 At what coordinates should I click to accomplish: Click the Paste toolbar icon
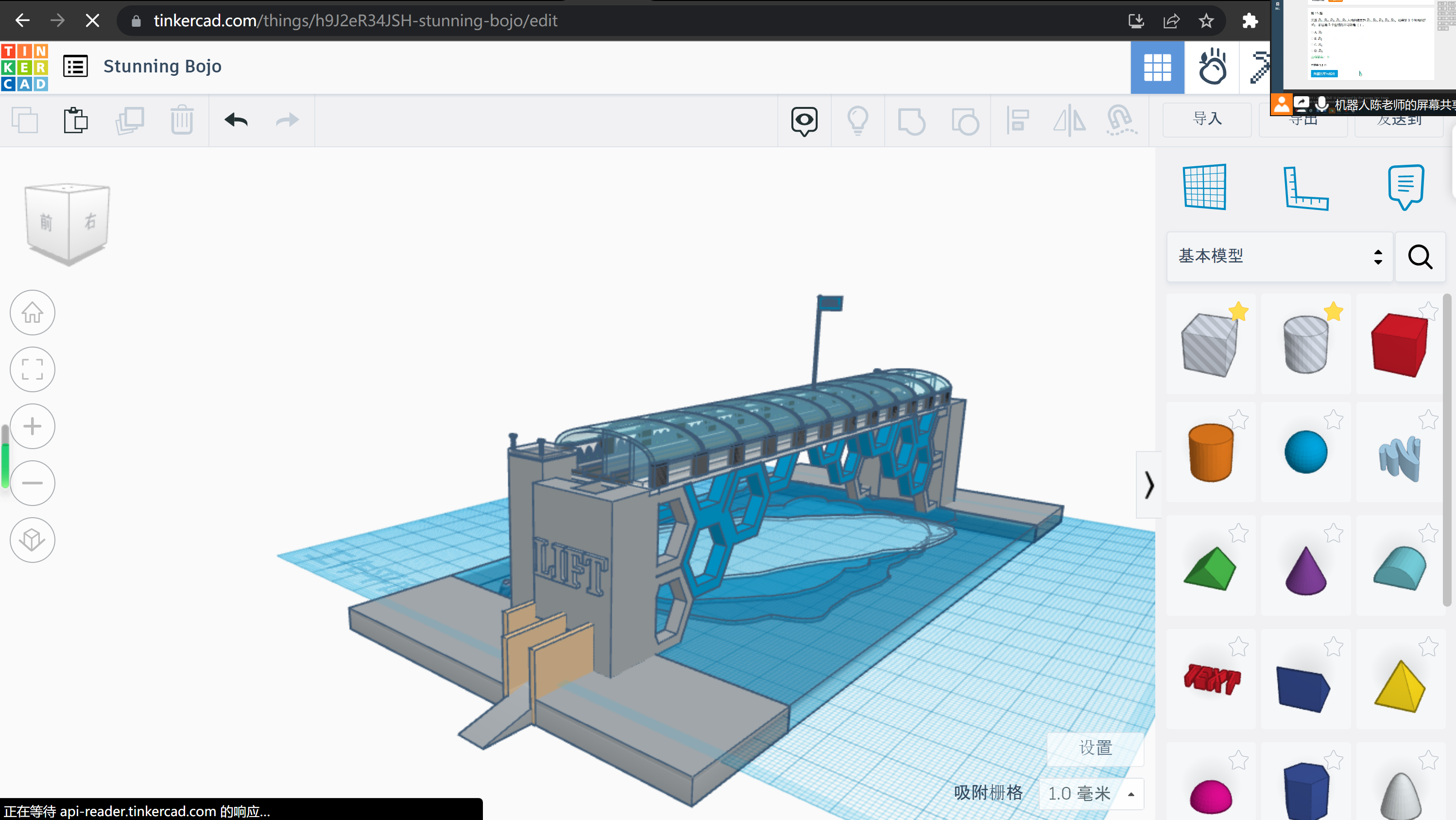(76, 121)
